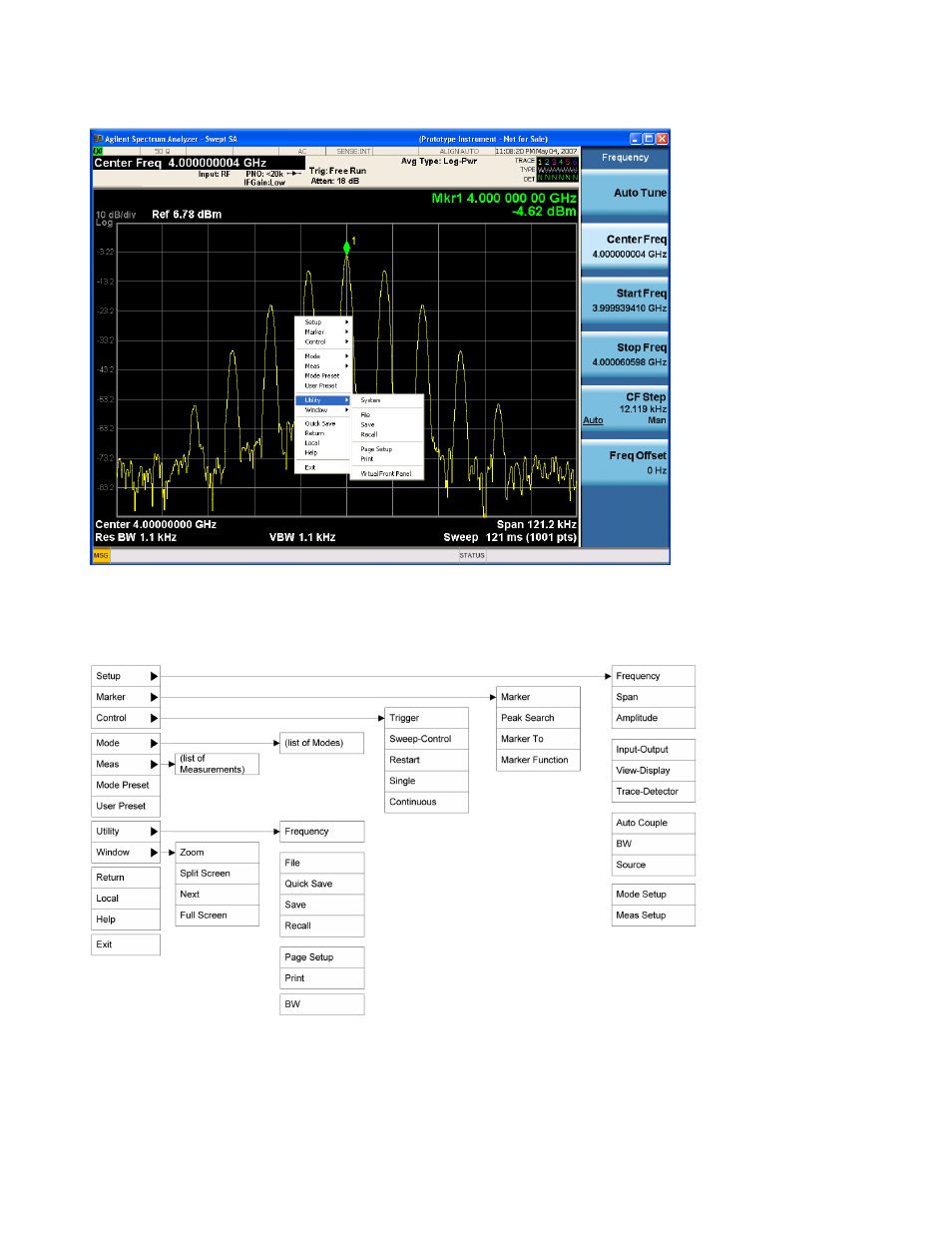Expand the Window arrow in the diagram
Image resolution: width=952 pixels, height=1233 pixels.
(x=154, y=852)
